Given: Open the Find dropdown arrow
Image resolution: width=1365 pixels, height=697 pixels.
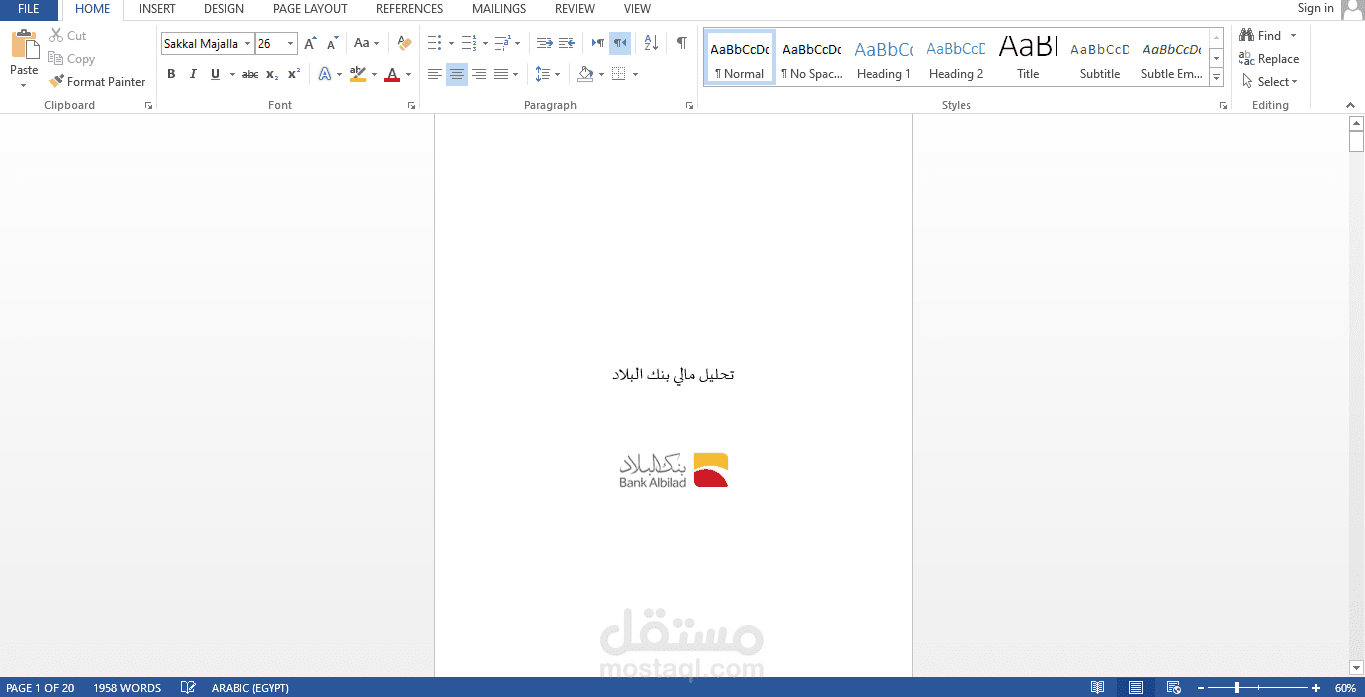Looking at the screenshot, I should pyautogui.click(x=1293, y=36).
